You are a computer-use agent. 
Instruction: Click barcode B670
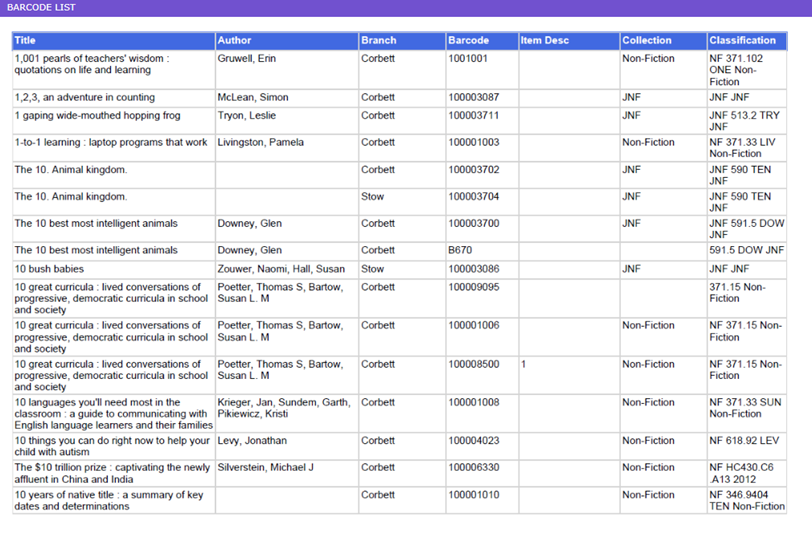point(460,250)
